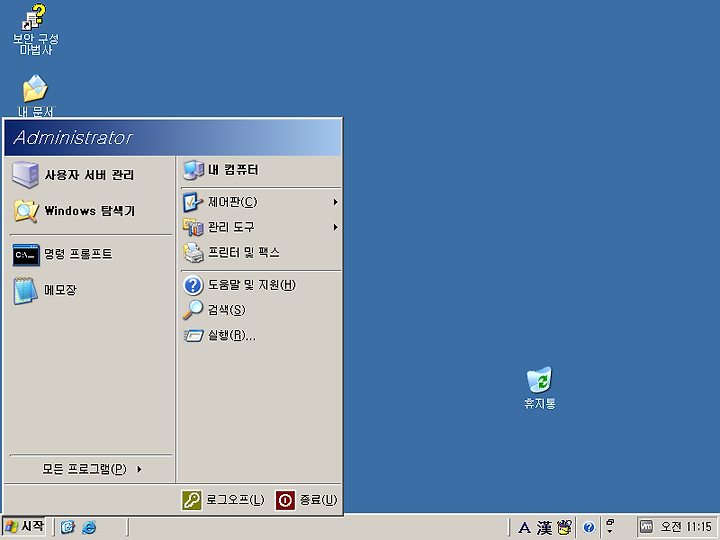This screenshot has width=720, height=540.
Task: Click the language bar 'A' input mode icon
Action: click(524, 528)
